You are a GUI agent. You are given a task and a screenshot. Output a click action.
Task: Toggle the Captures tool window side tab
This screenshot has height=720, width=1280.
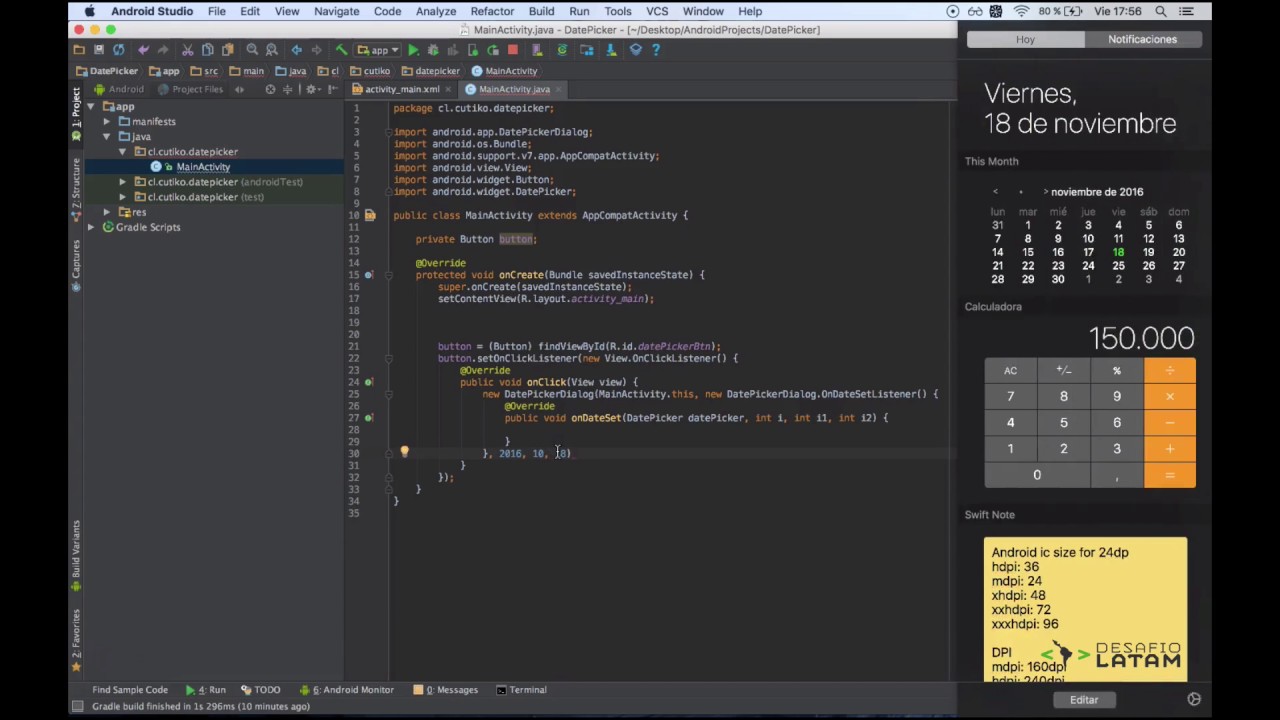pyautogui.click(x=76, y=266)
